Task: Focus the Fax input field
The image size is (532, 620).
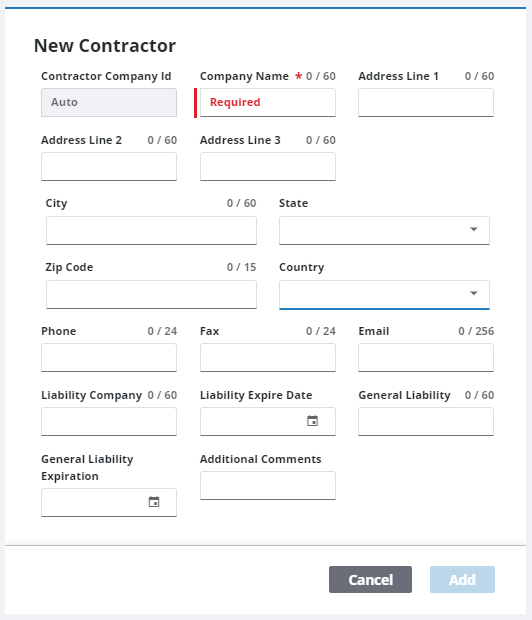Action: [x=268, y=357]
